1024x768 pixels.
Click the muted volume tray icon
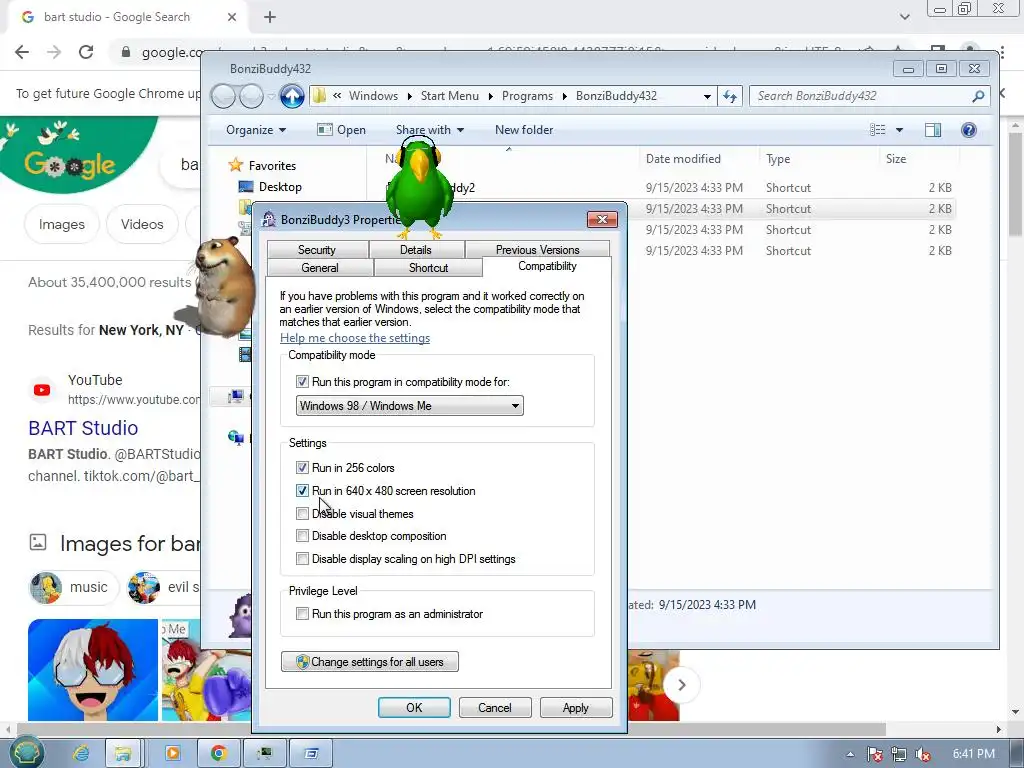pos(923,754)
